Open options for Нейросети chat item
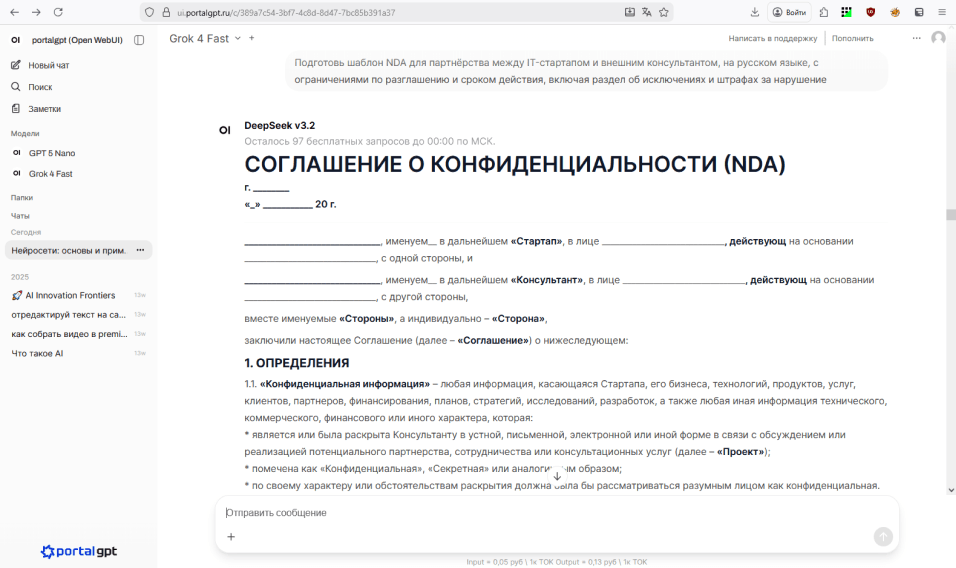956x568 pixels. point(141,250)
